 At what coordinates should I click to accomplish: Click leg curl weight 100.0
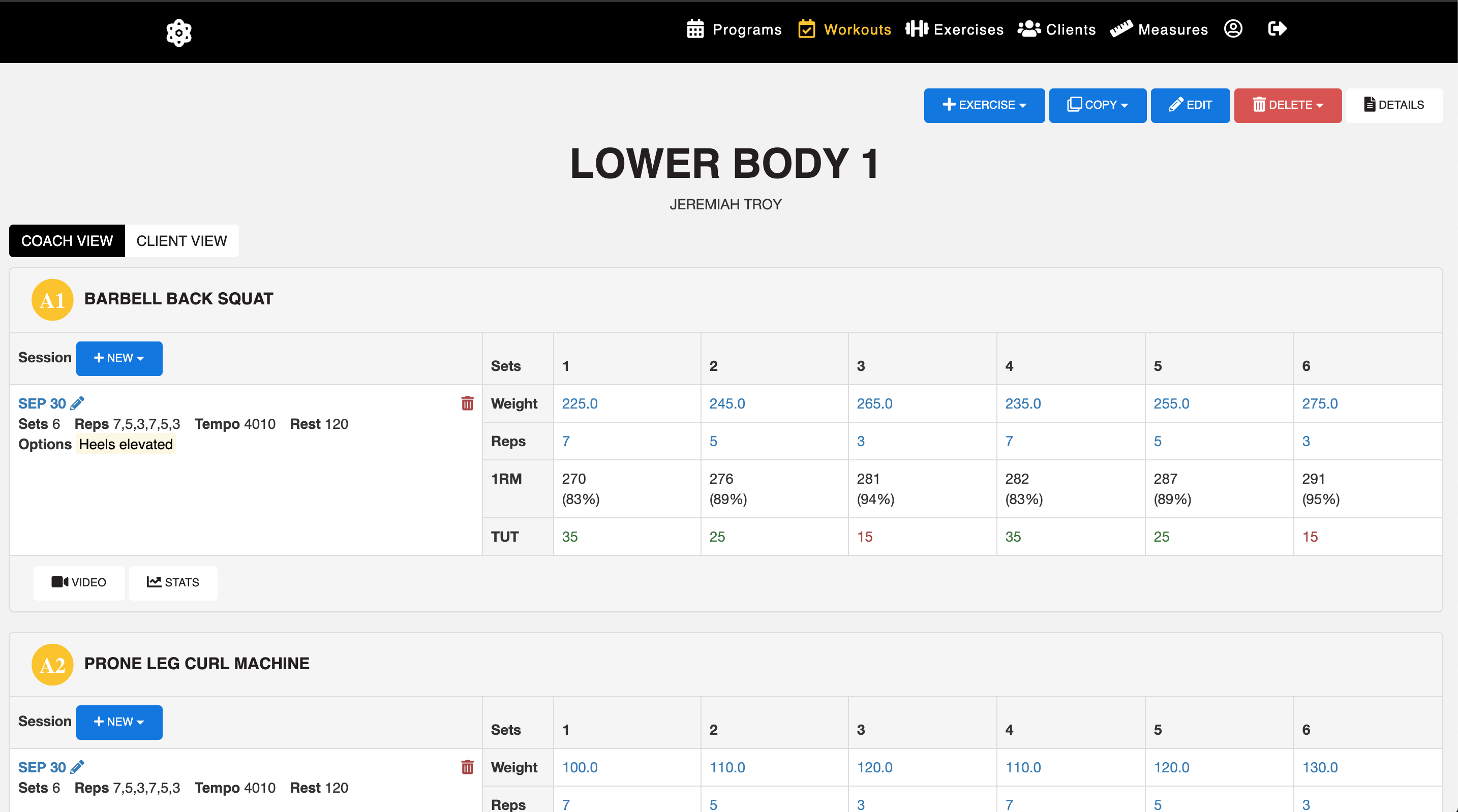[x=580, y=767]
